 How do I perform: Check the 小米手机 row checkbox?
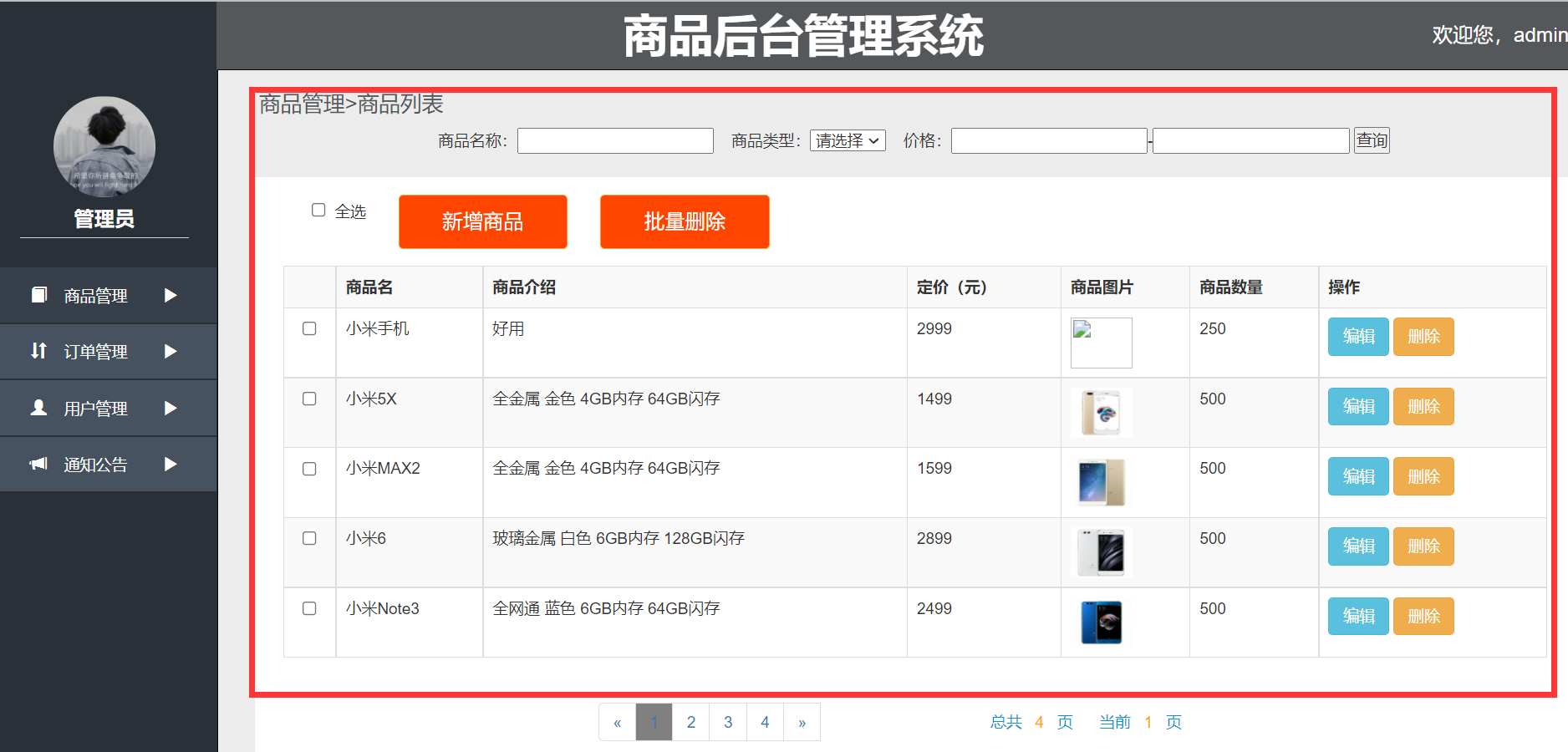[x=309, y=328]
